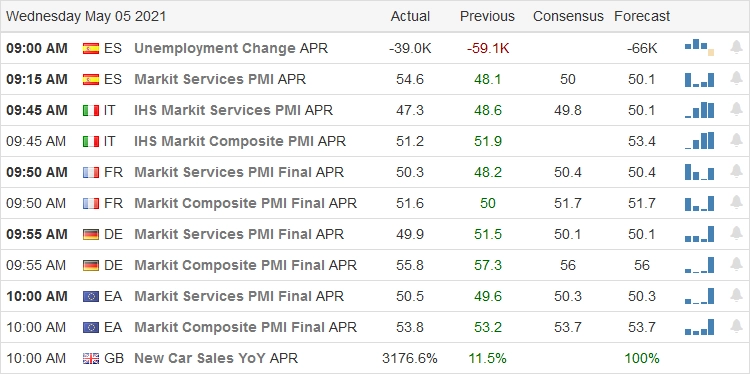This screenshot has width=750, height=374.
Task: Click the Wednesday May 05 2021 date header
Action: pos(86,16)
